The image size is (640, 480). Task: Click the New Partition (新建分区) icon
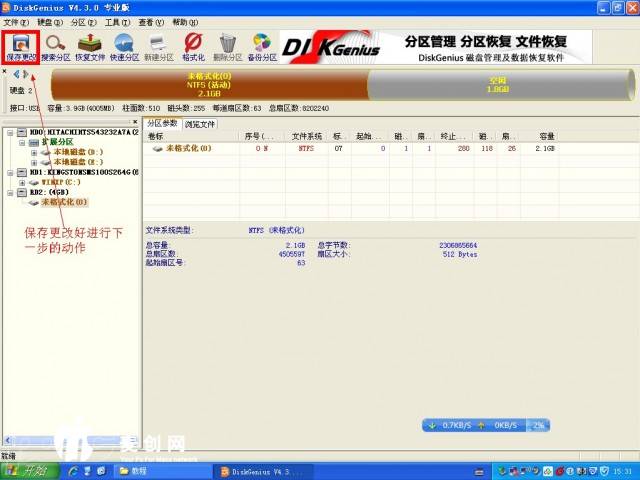158,46
